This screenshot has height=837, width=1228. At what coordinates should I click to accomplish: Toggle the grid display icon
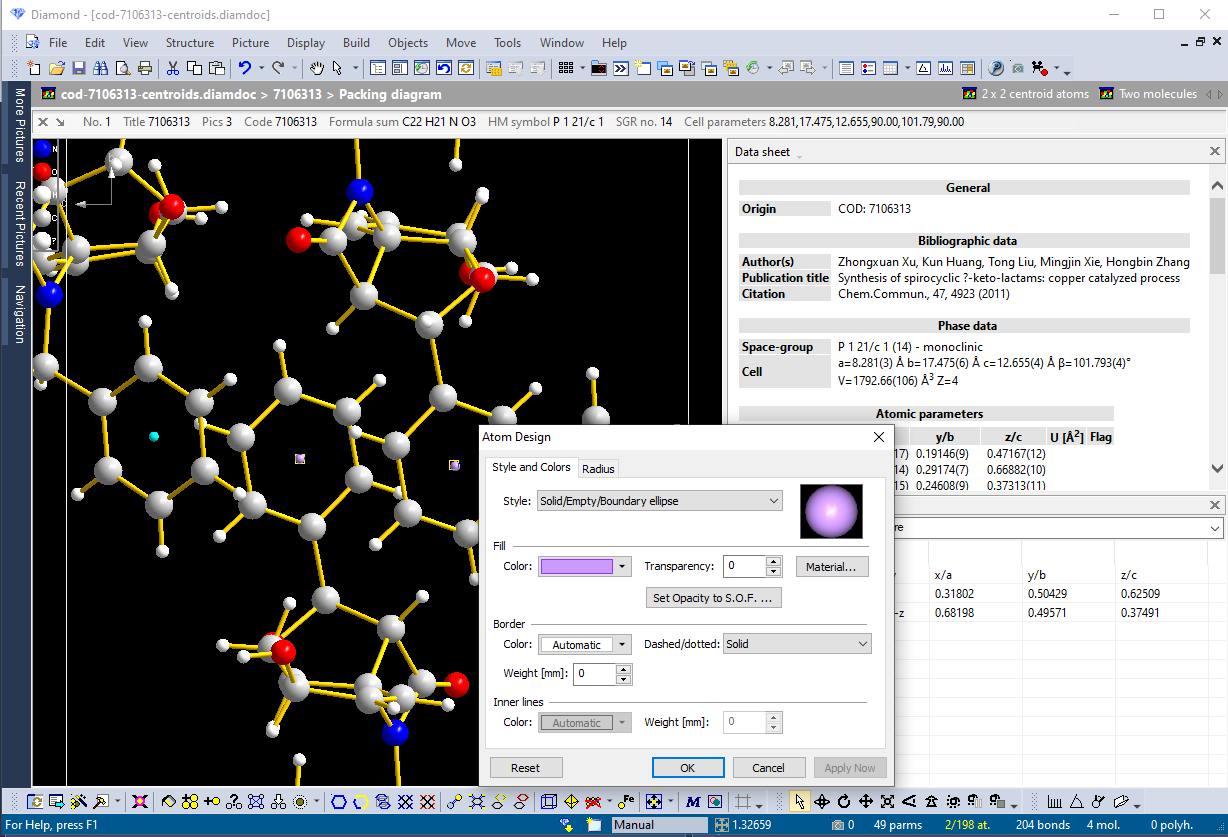pyautogui.click(x=742, y=801)
